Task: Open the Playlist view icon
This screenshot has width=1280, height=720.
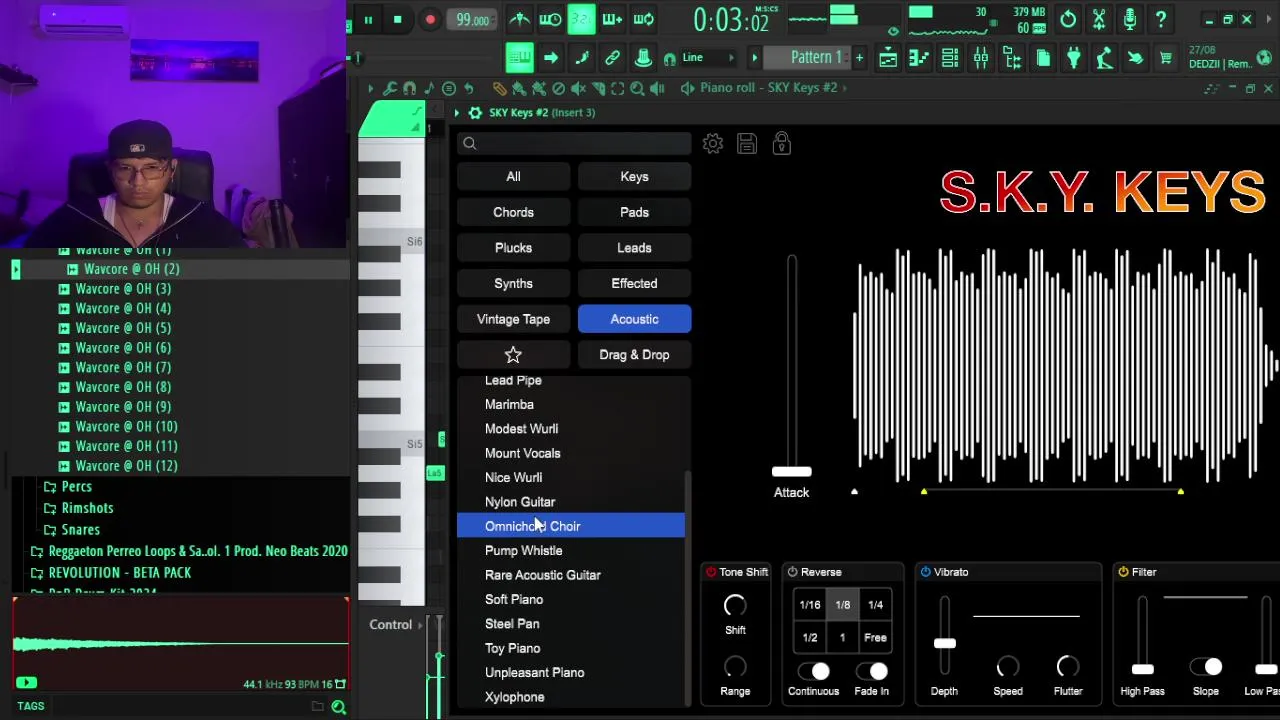Action: [x=888, y=58]
